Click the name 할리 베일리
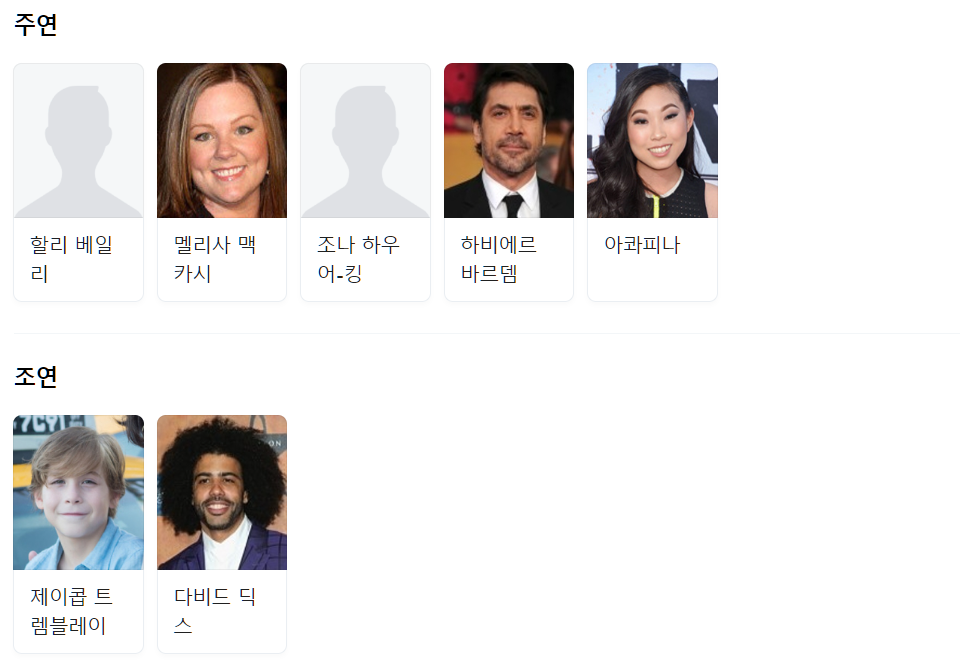 pos(71,259)
